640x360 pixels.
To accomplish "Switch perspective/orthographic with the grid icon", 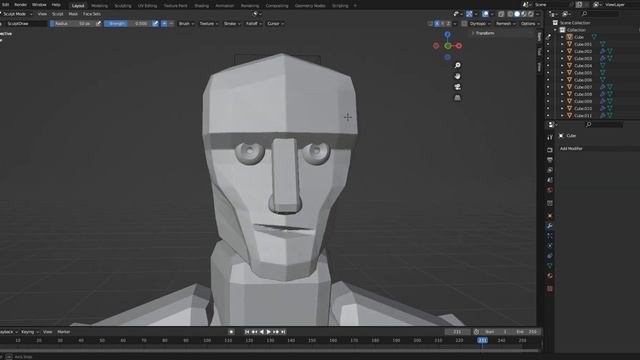I will point(458,98).
